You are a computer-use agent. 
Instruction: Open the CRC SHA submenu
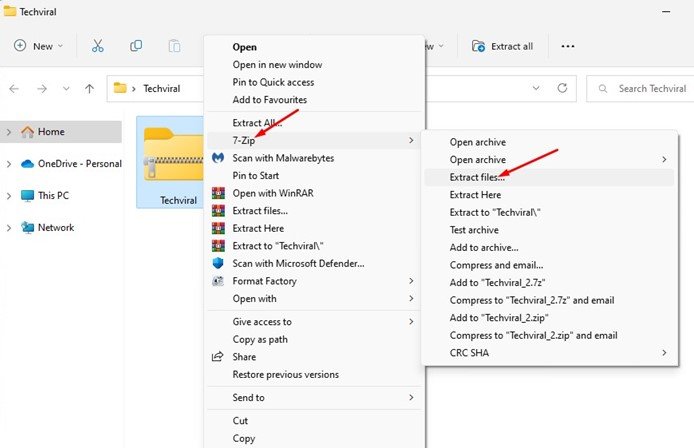tap(549, 353)
